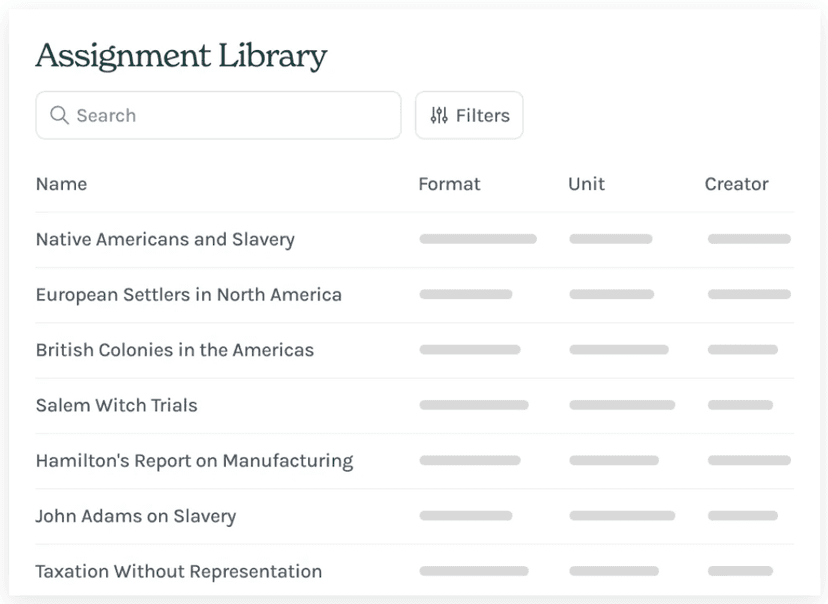
Task: Sort by the Format column header
Action: [x=449, y=184]
